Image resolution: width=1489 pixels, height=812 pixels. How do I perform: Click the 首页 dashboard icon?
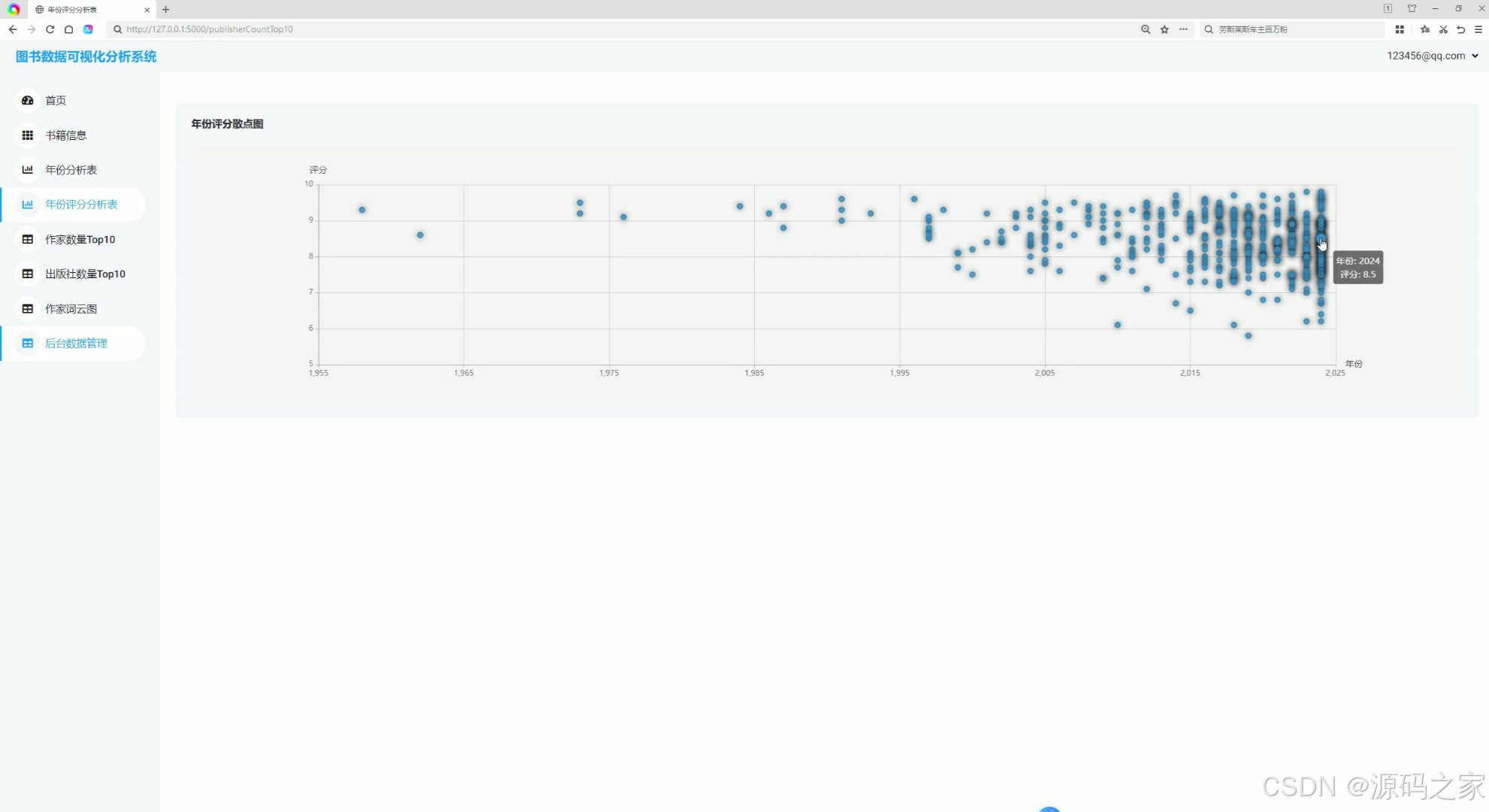28,100
